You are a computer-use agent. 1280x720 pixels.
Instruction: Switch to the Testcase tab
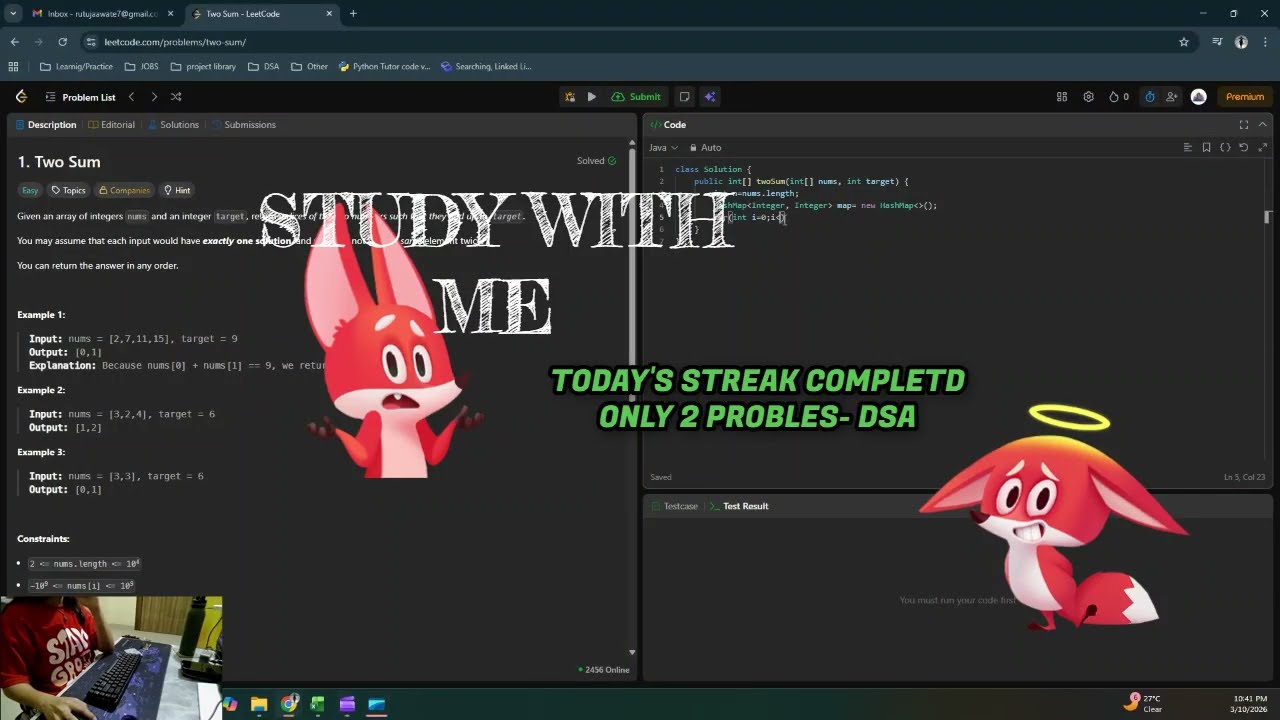(x=674, y=506)
